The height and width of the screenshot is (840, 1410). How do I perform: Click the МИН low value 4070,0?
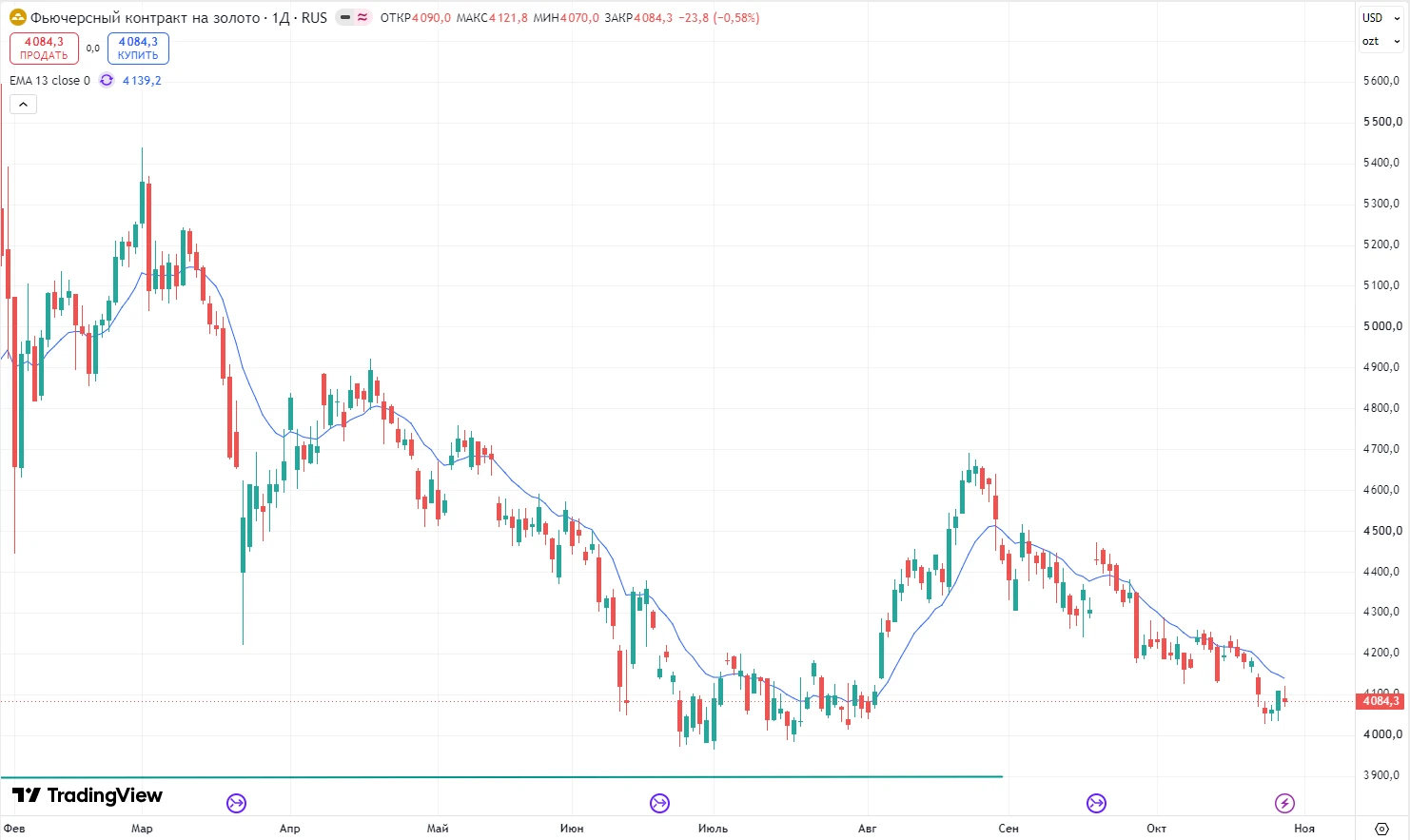coord(579,17)
